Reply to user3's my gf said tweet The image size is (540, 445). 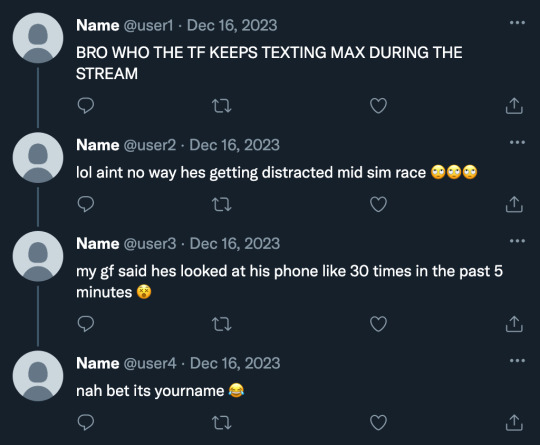(x=86, y=324)
